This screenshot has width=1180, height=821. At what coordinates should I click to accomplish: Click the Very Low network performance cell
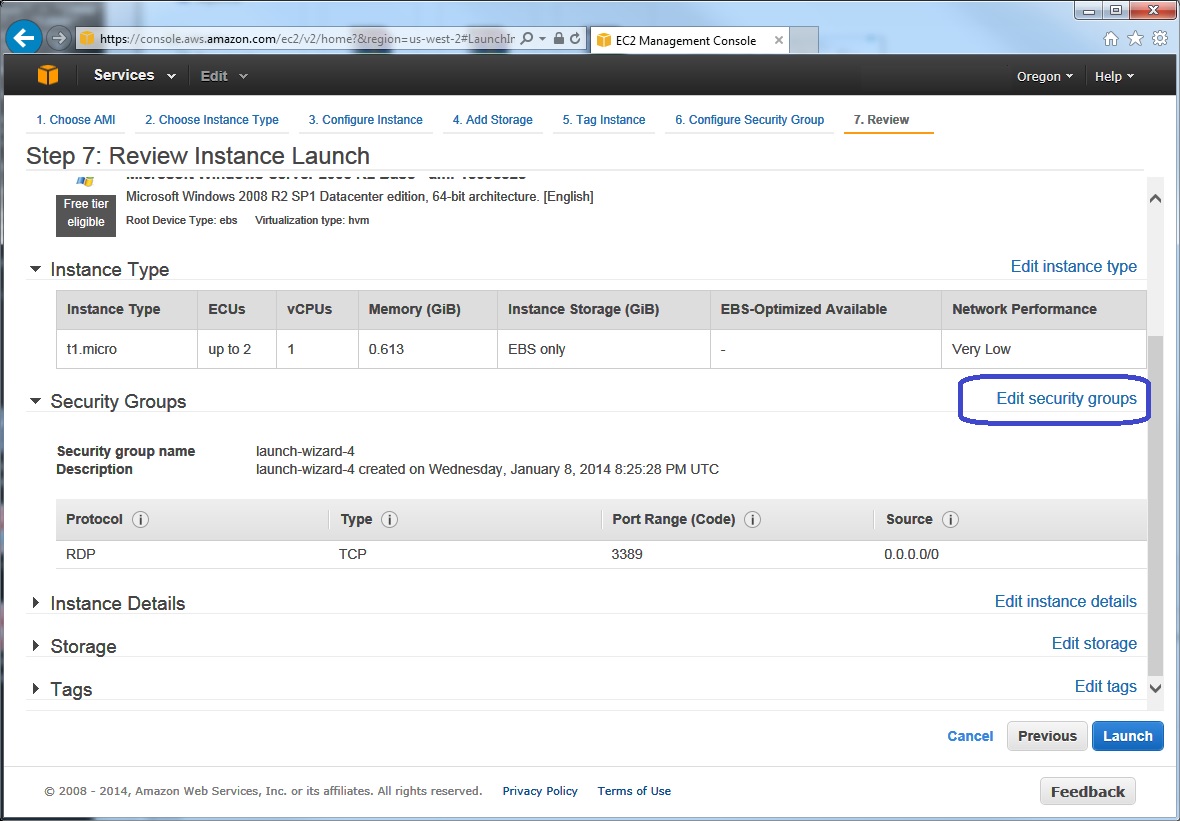click(x=1043, y=349)
